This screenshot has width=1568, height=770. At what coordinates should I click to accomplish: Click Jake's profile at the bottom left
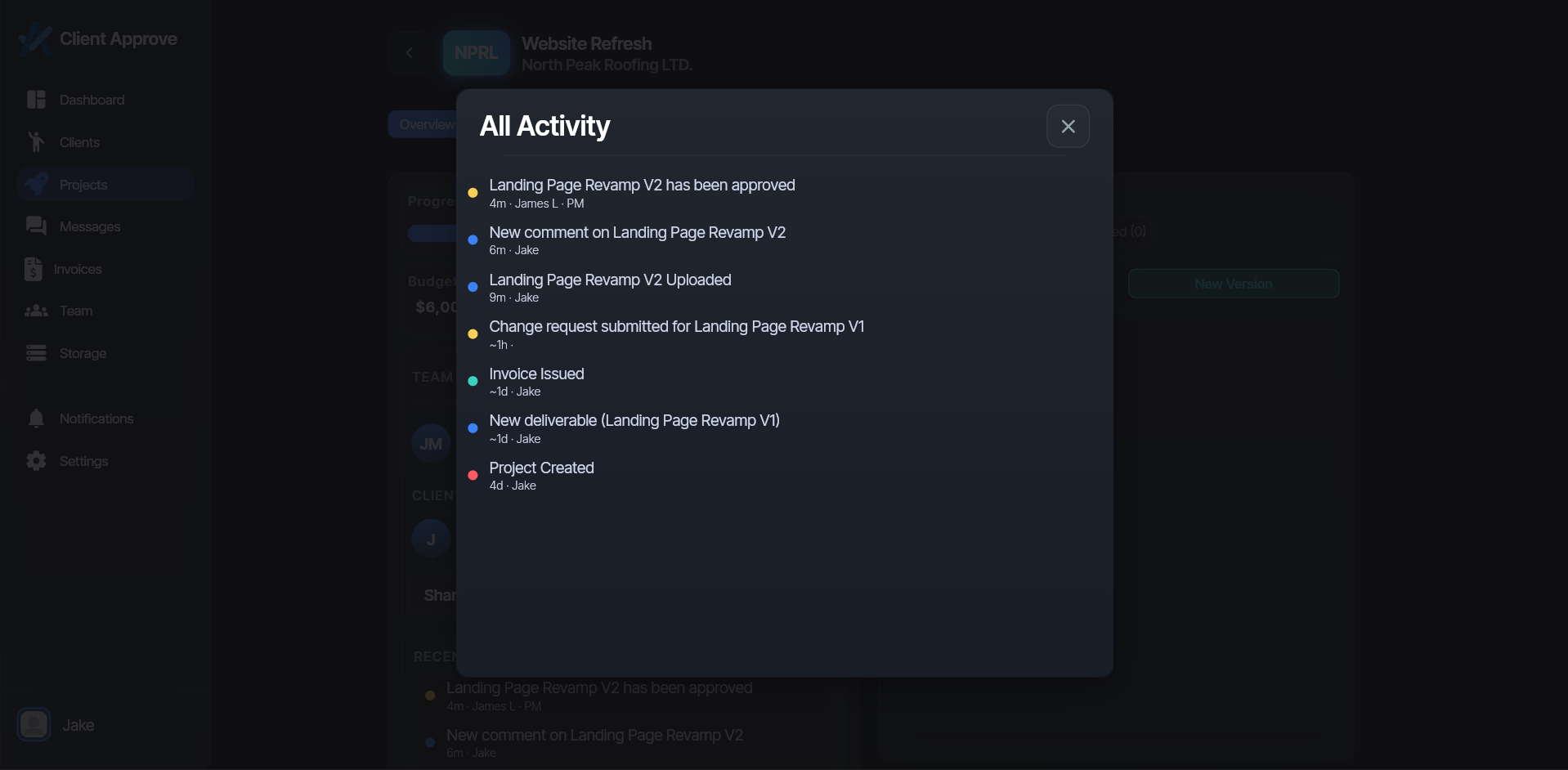[57, 724]
